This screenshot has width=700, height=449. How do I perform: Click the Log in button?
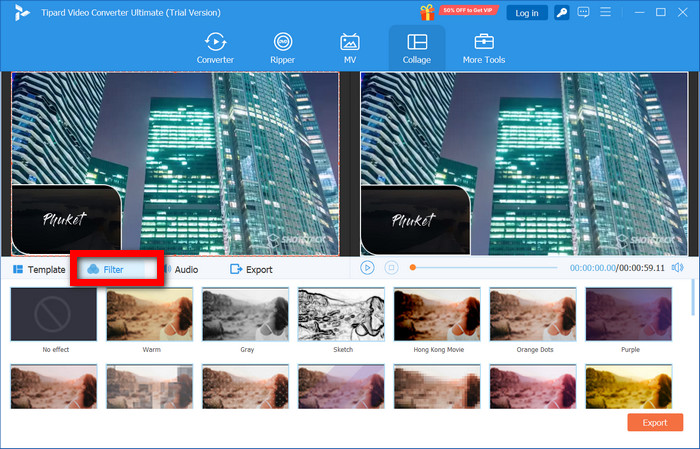527,13
